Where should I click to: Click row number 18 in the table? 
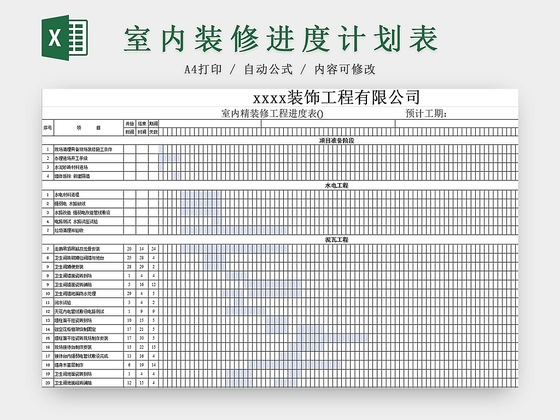[x=48, y=365]
